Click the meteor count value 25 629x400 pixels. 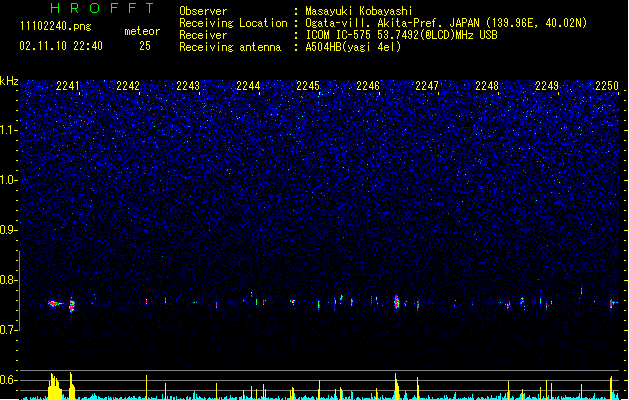[x=145, y=46]
